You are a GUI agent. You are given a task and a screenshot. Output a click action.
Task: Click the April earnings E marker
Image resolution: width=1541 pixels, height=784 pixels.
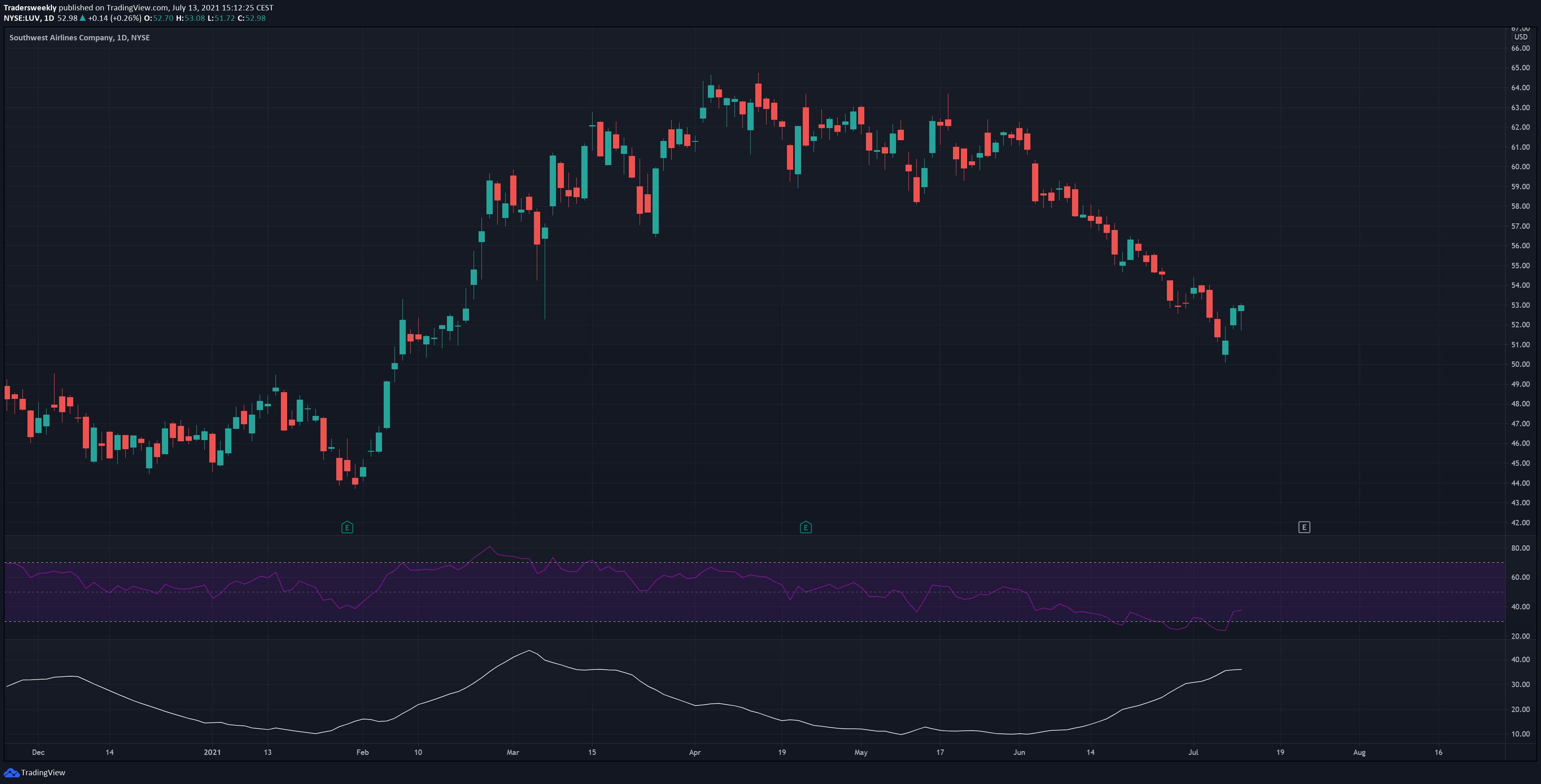tap(805, 527)
